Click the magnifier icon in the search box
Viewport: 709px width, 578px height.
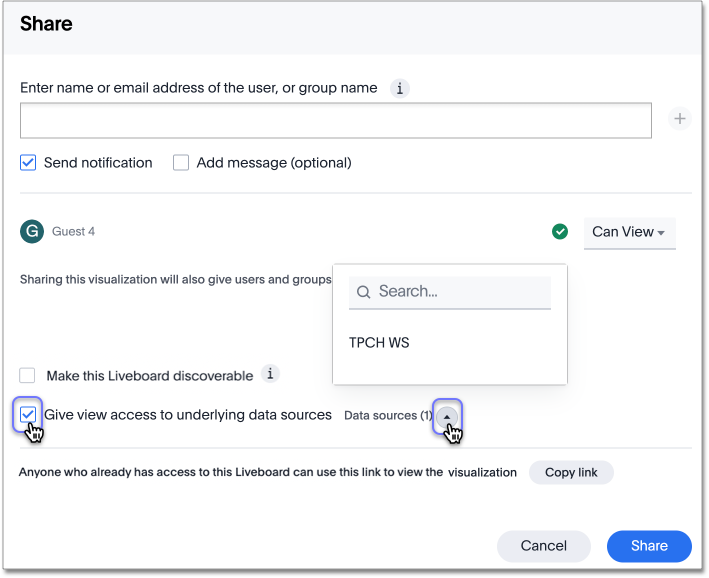click(x=364, y=292)
